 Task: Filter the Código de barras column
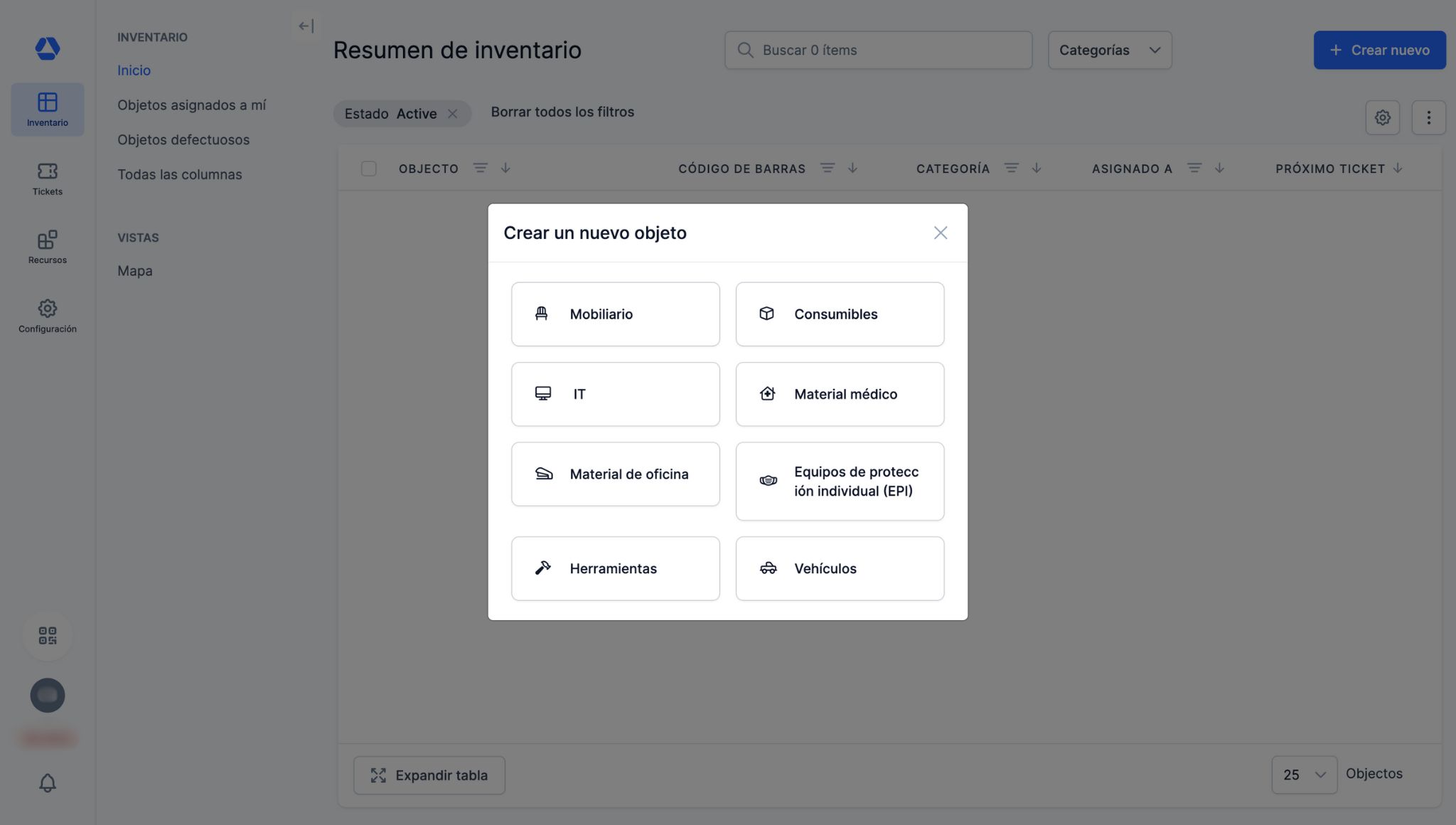828,169
